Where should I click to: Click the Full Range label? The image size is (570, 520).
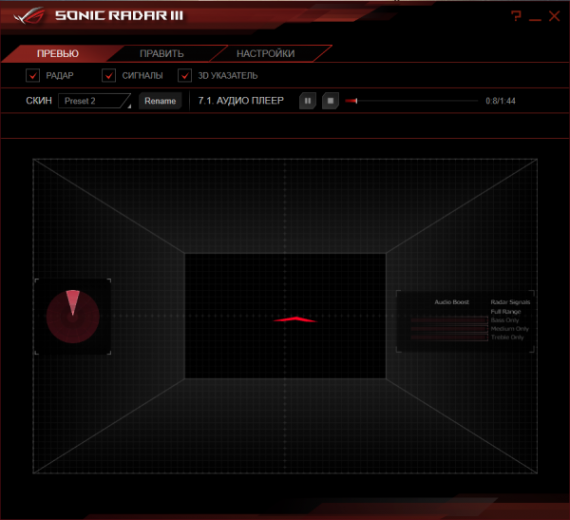tap(506, 312)
